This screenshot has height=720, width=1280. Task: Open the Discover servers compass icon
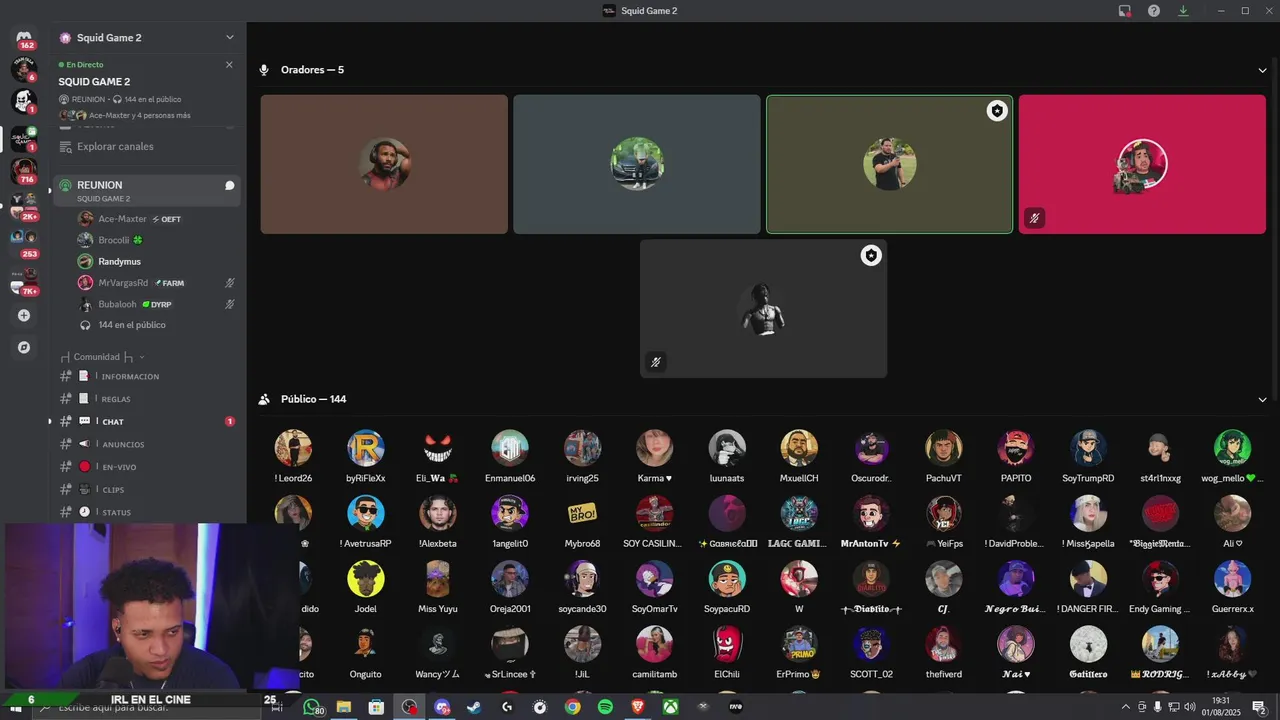[x=24, y=347]
